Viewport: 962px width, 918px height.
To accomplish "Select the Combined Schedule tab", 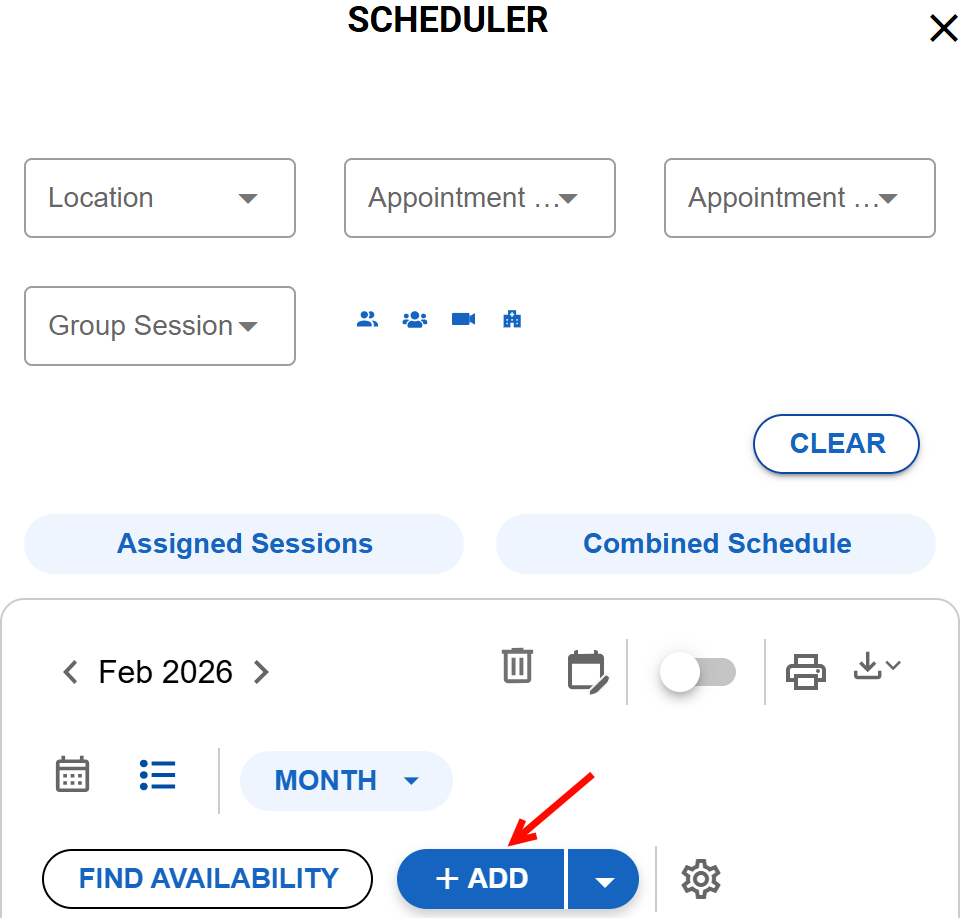I will [x=717, y=544].
